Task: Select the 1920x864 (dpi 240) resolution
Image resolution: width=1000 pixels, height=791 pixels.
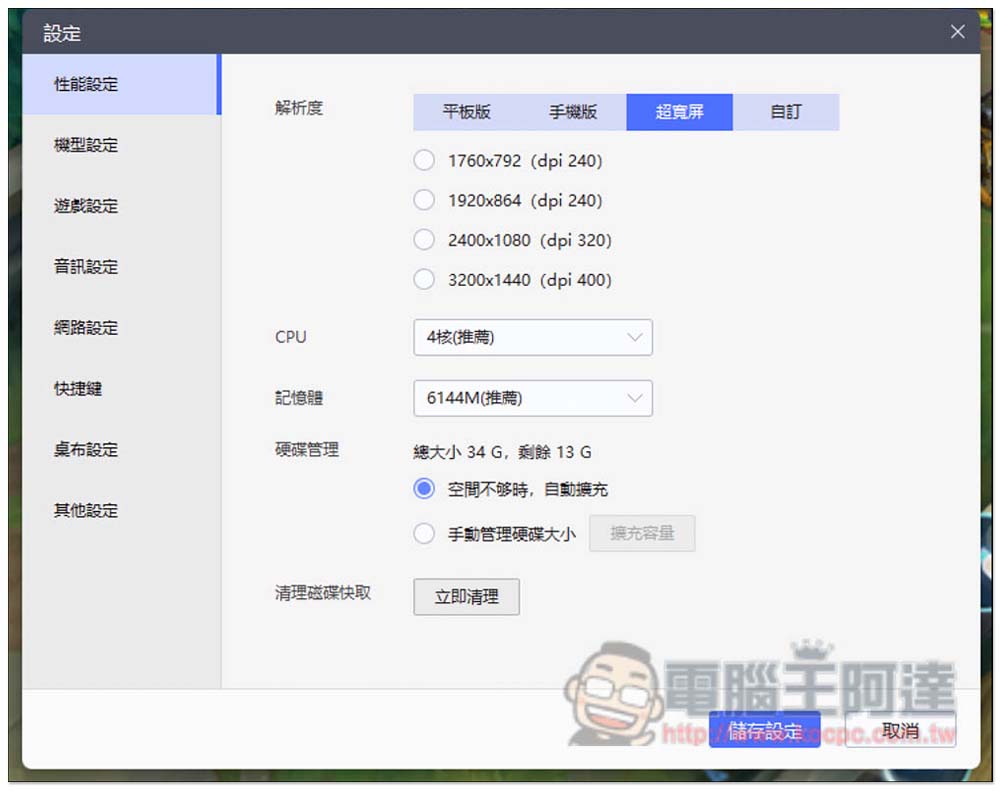Action: coord(424,201)
